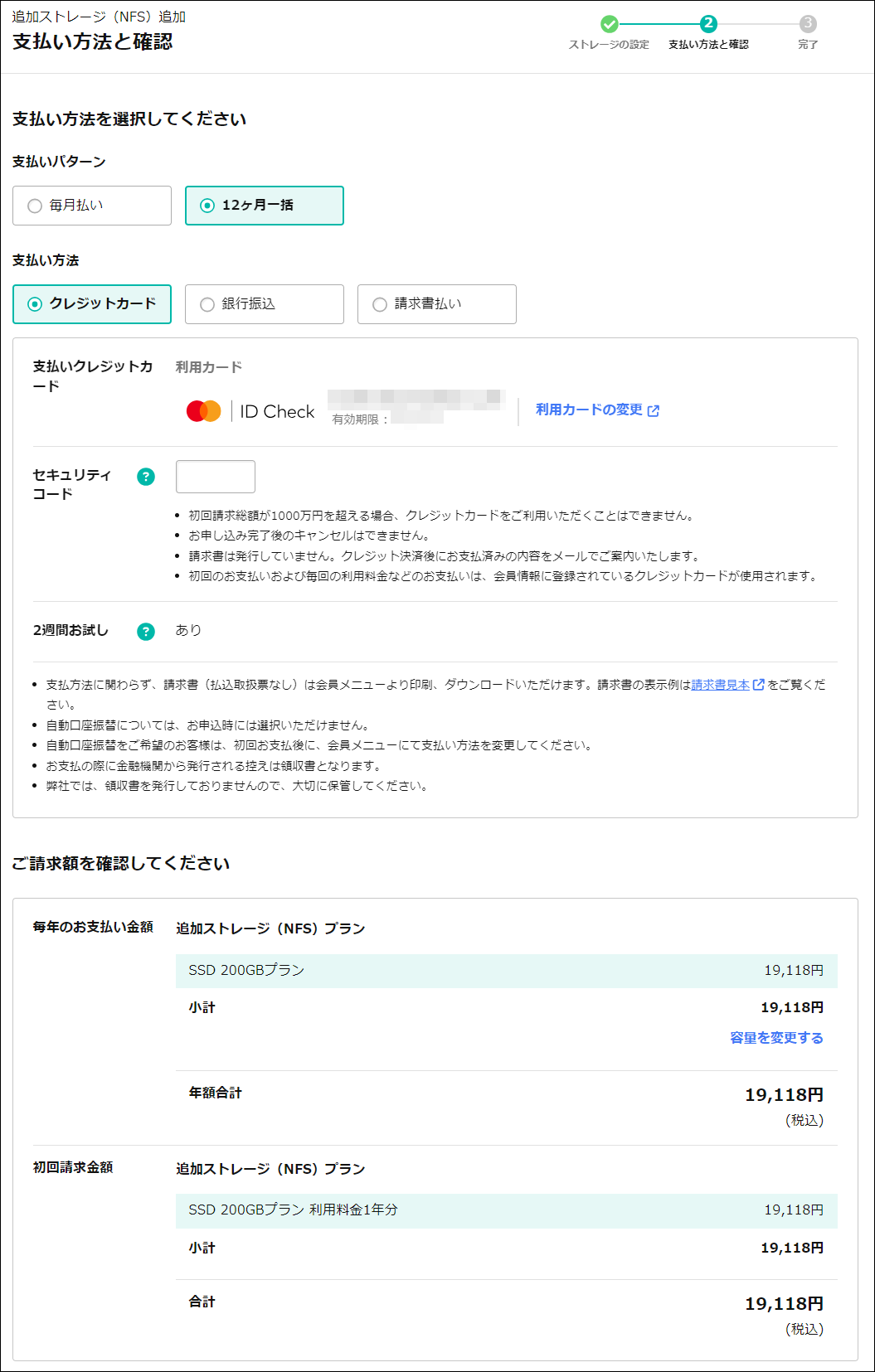Click SSD 200GBプラン row in yearly payment
The width and height of the screenshot is (875, 1372).
[506, 971]
